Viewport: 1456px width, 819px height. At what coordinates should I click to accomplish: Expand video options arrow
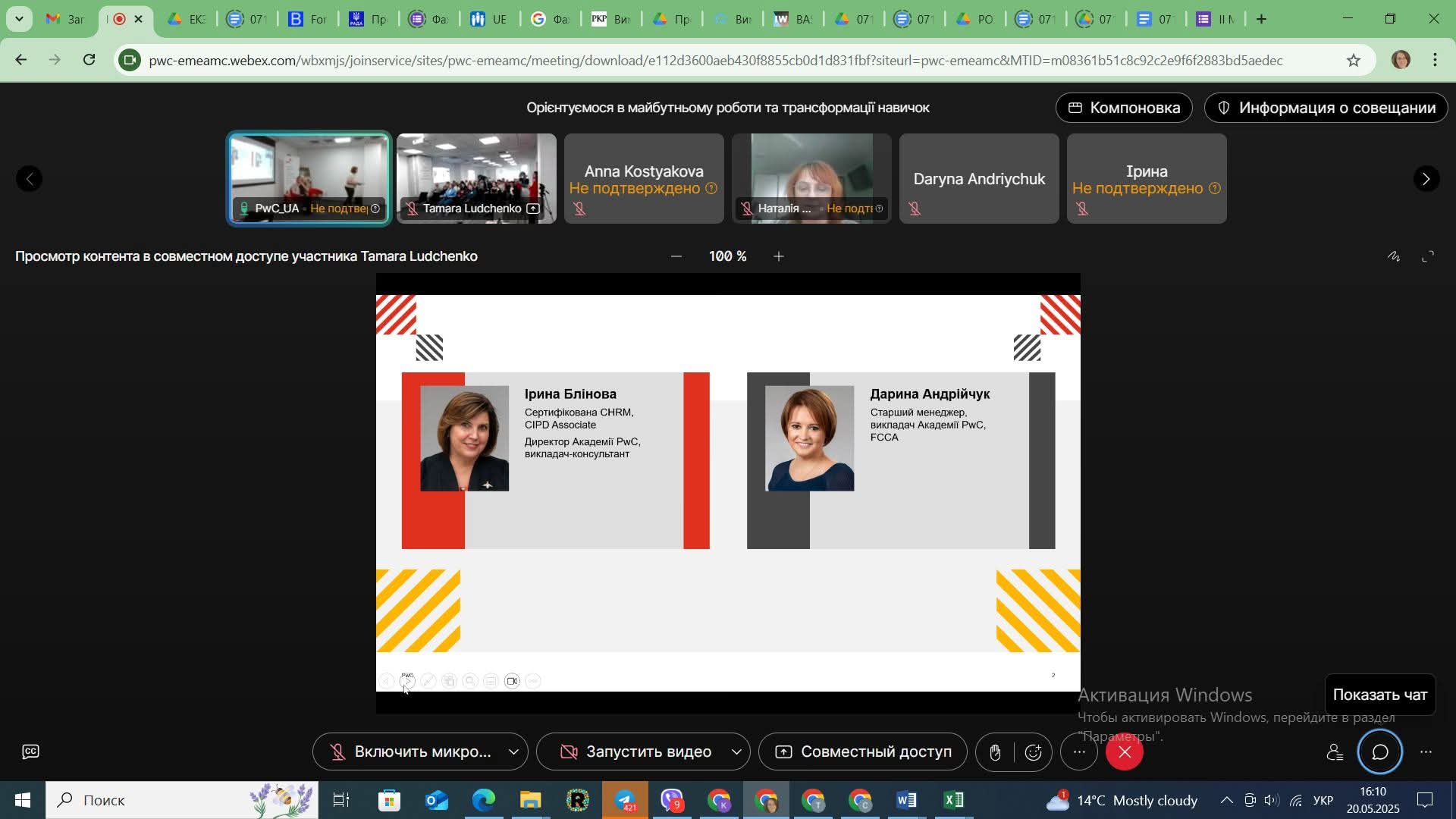point(736,752)
